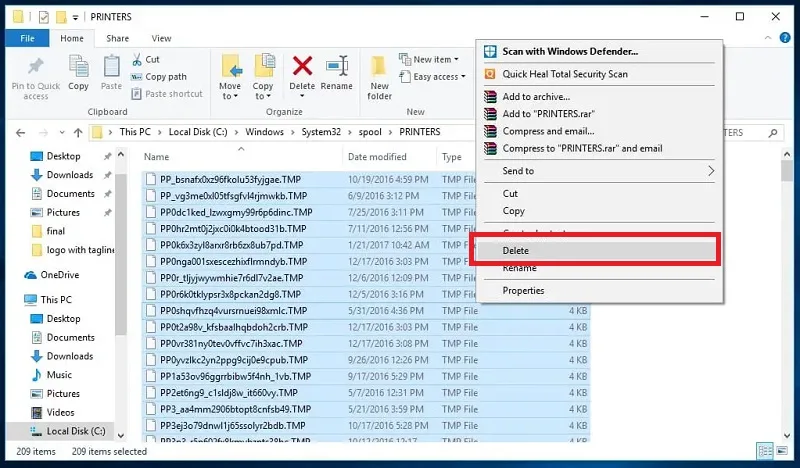Click the Forward navigation arrow
Screen dimensions: 800x468
[43, 133]
